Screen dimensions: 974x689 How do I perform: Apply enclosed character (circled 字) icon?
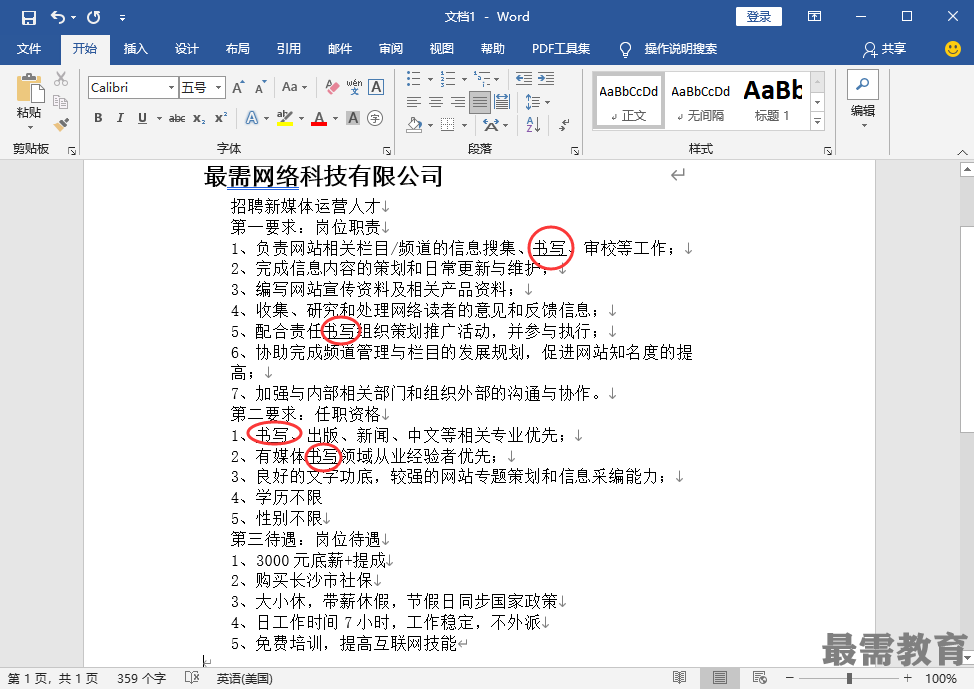point(375,118)
